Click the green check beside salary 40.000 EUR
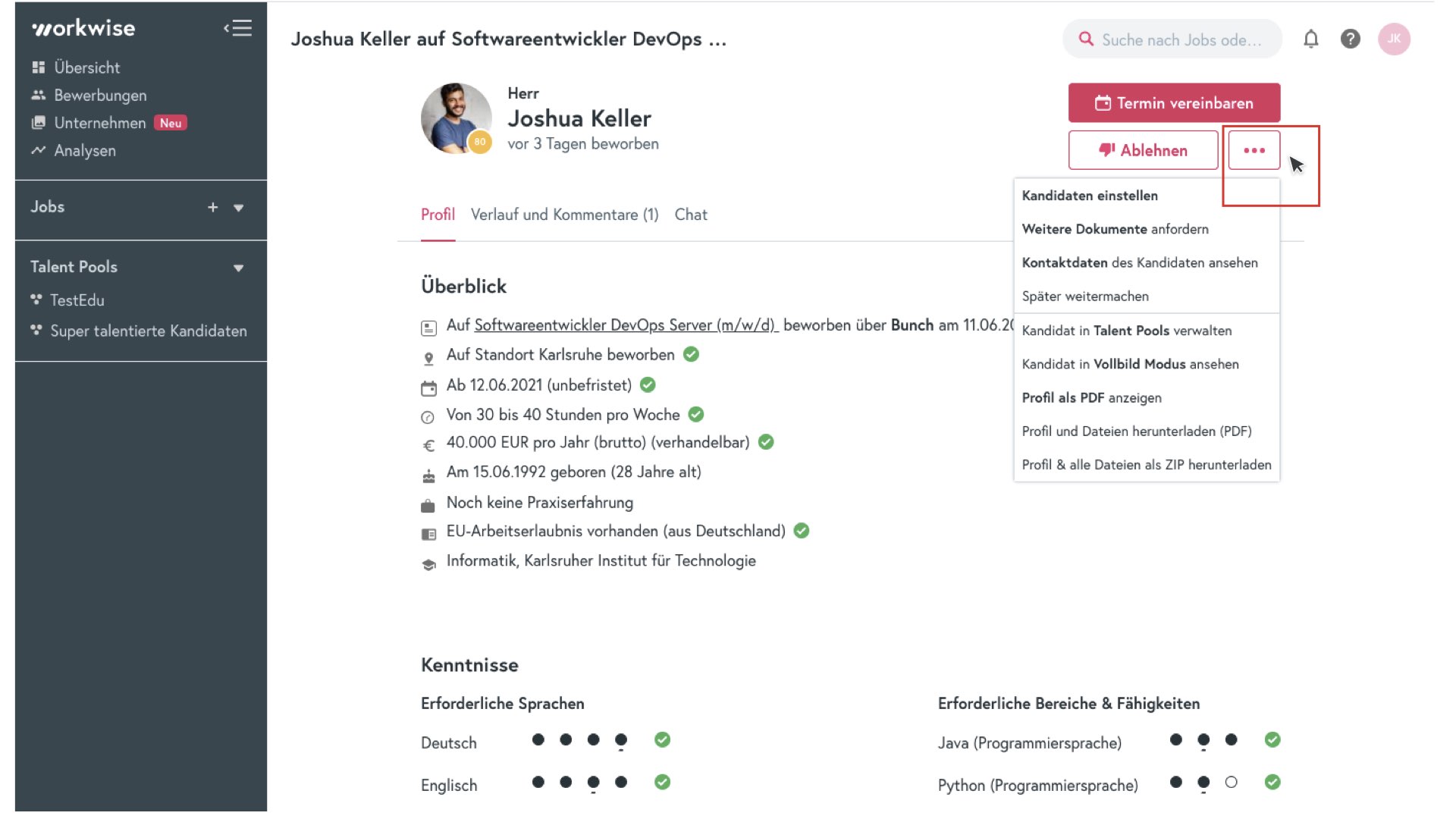Screen dimensions: 1456x819 pos(766,442)
